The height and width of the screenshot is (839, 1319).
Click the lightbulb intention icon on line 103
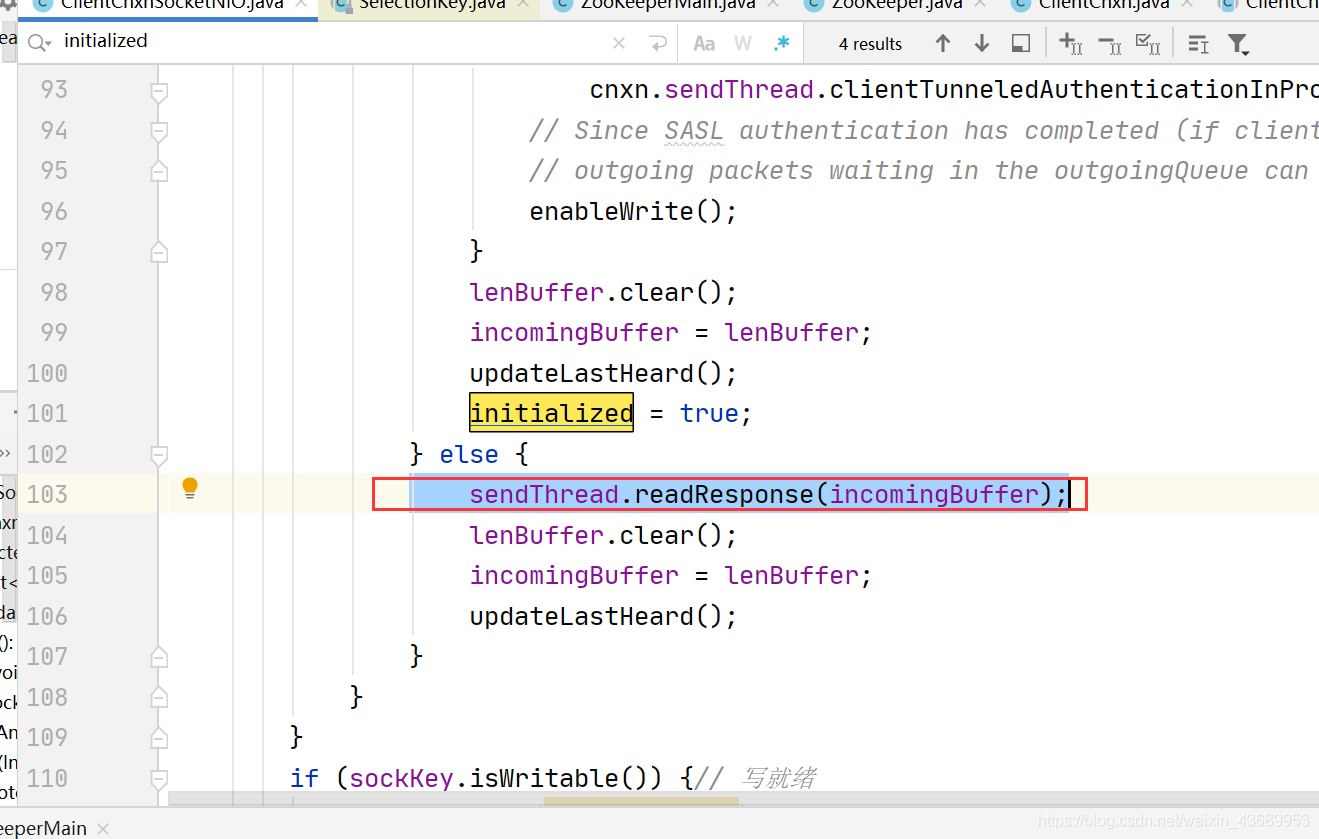tap(190, 488)
